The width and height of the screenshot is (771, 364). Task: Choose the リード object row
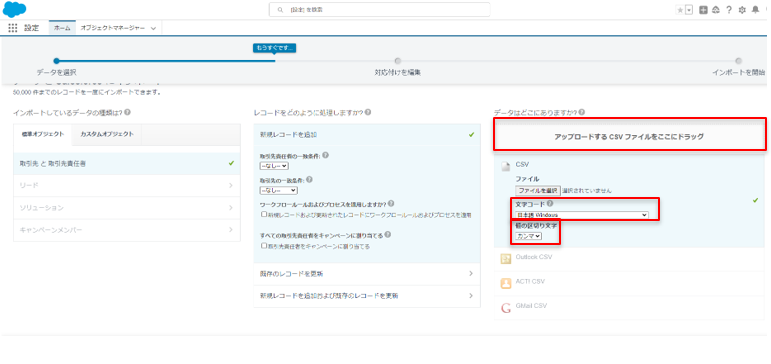127,185
